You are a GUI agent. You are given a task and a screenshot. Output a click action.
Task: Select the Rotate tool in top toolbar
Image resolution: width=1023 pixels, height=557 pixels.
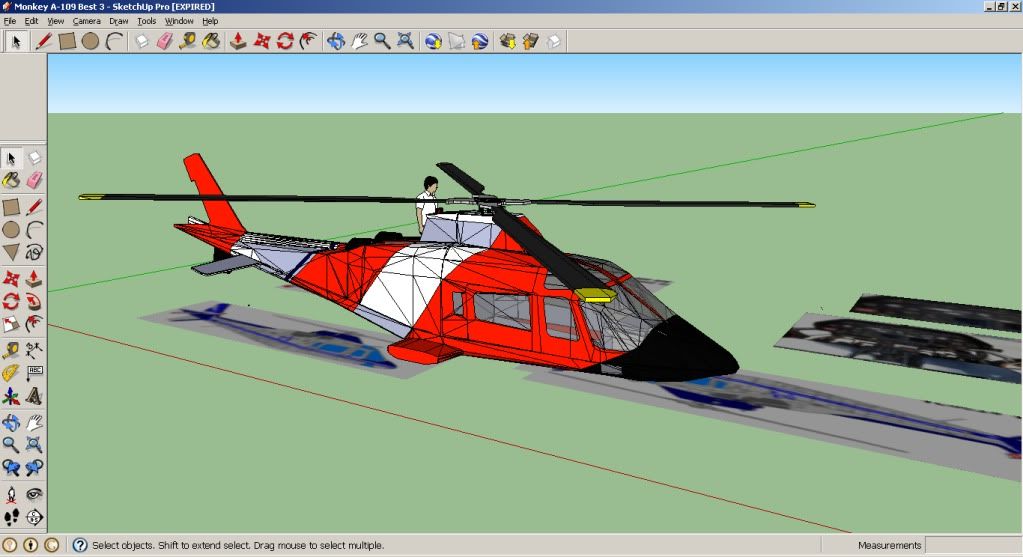coord(285,41)
